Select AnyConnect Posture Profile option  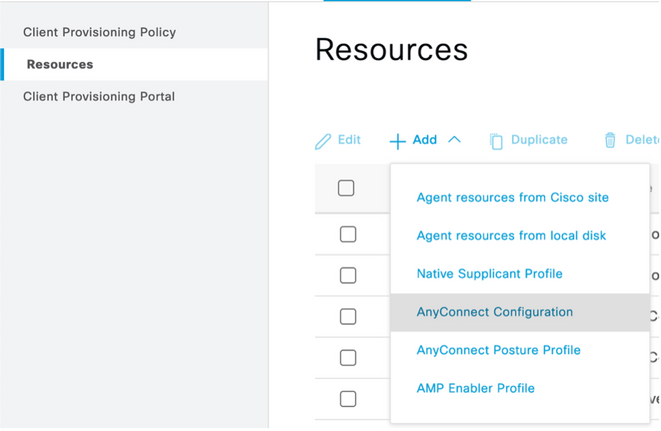click(498, 350)
